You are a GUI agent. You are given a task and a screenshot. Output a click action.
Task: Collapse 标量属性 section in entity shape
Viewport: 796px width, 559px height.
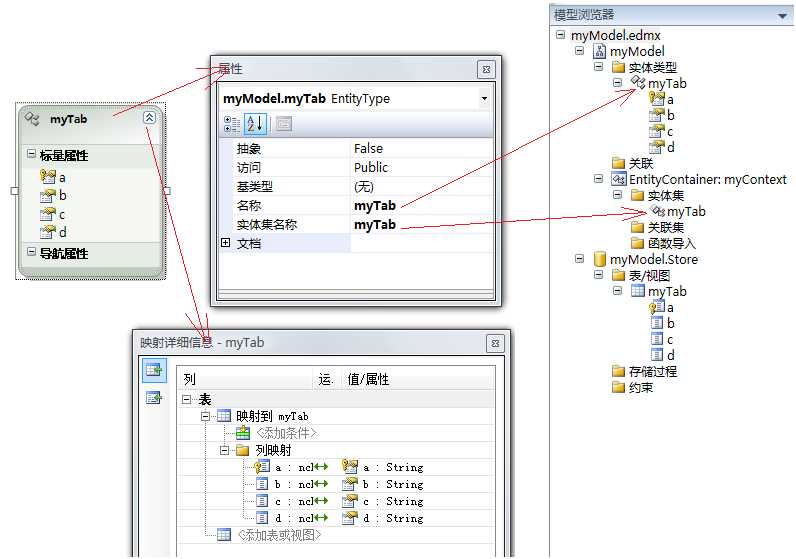31,153
